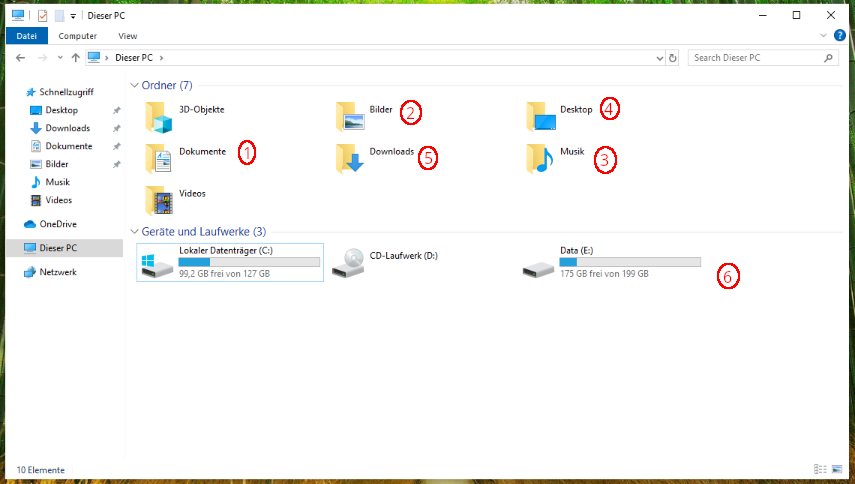This screenshot has width=855, height=484.
Task: Click the Properties quick access toolbar icon
Action: (43, 16)
